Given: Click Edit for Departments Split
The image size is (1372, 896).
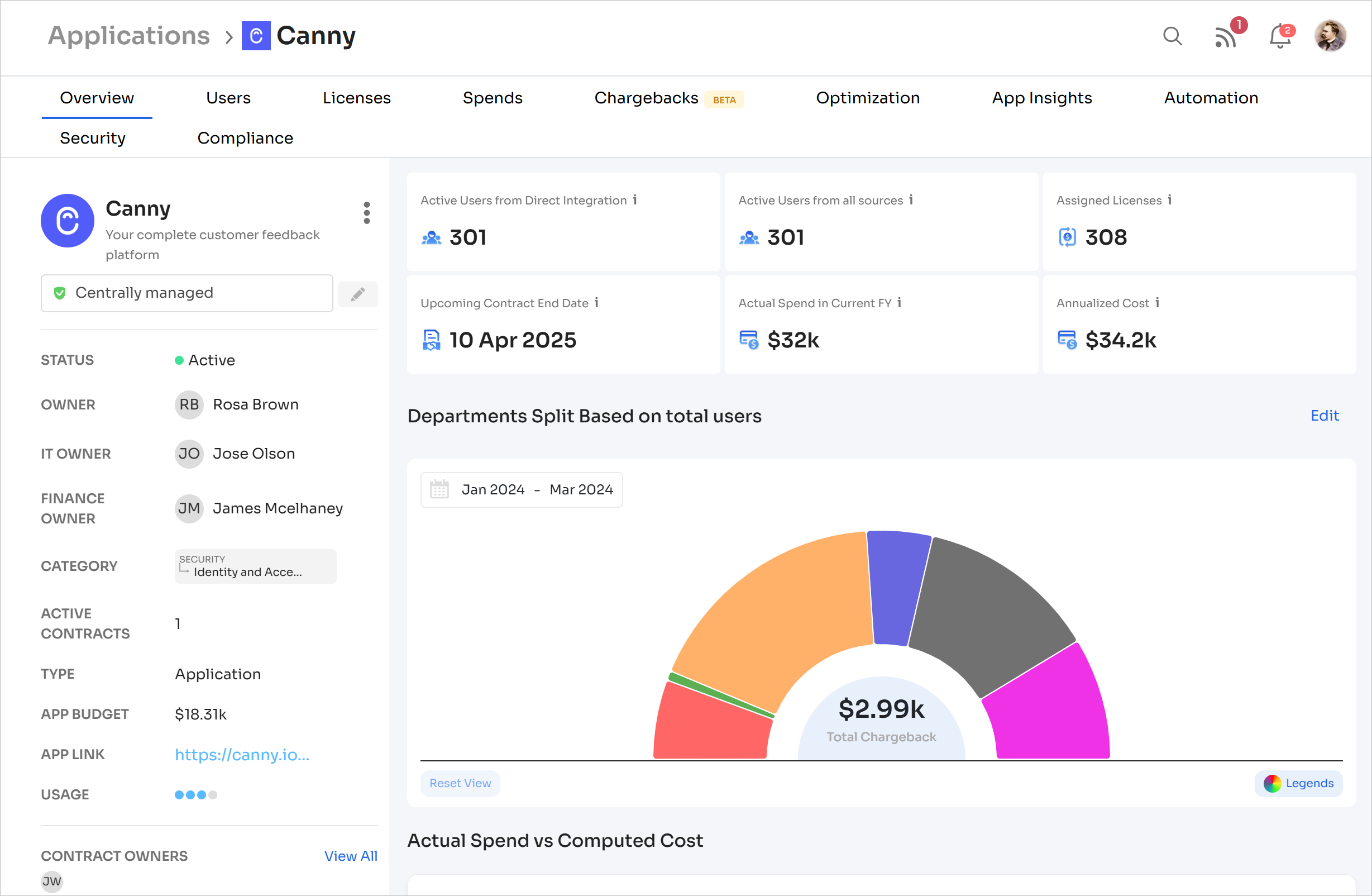Looking at the screenshot, I should point(1324,416).
